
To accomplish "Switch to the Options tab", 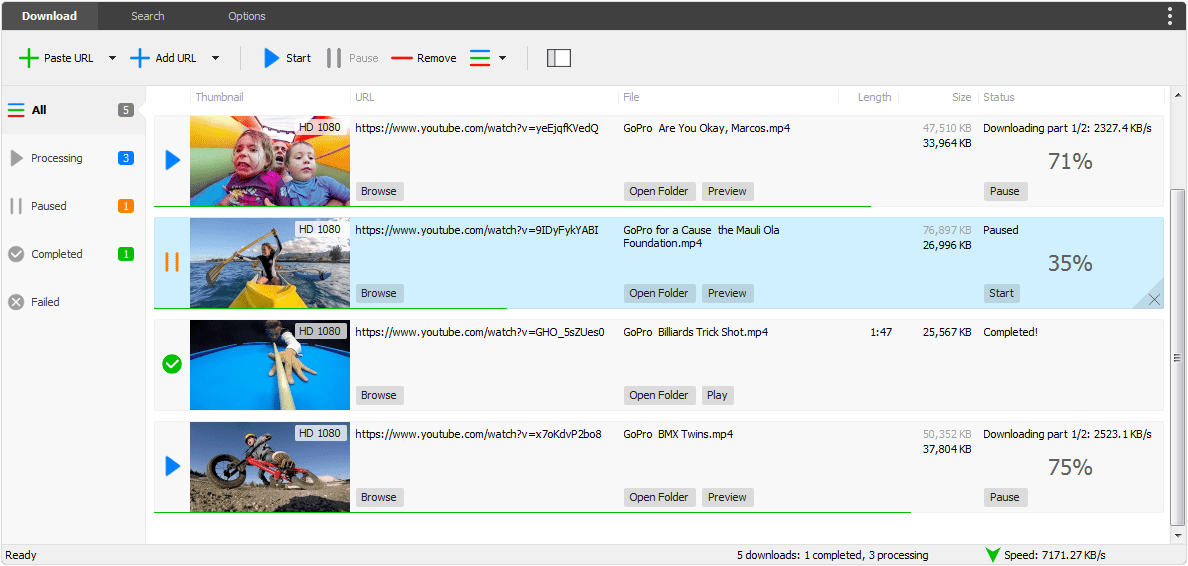I will pos(247,16).
